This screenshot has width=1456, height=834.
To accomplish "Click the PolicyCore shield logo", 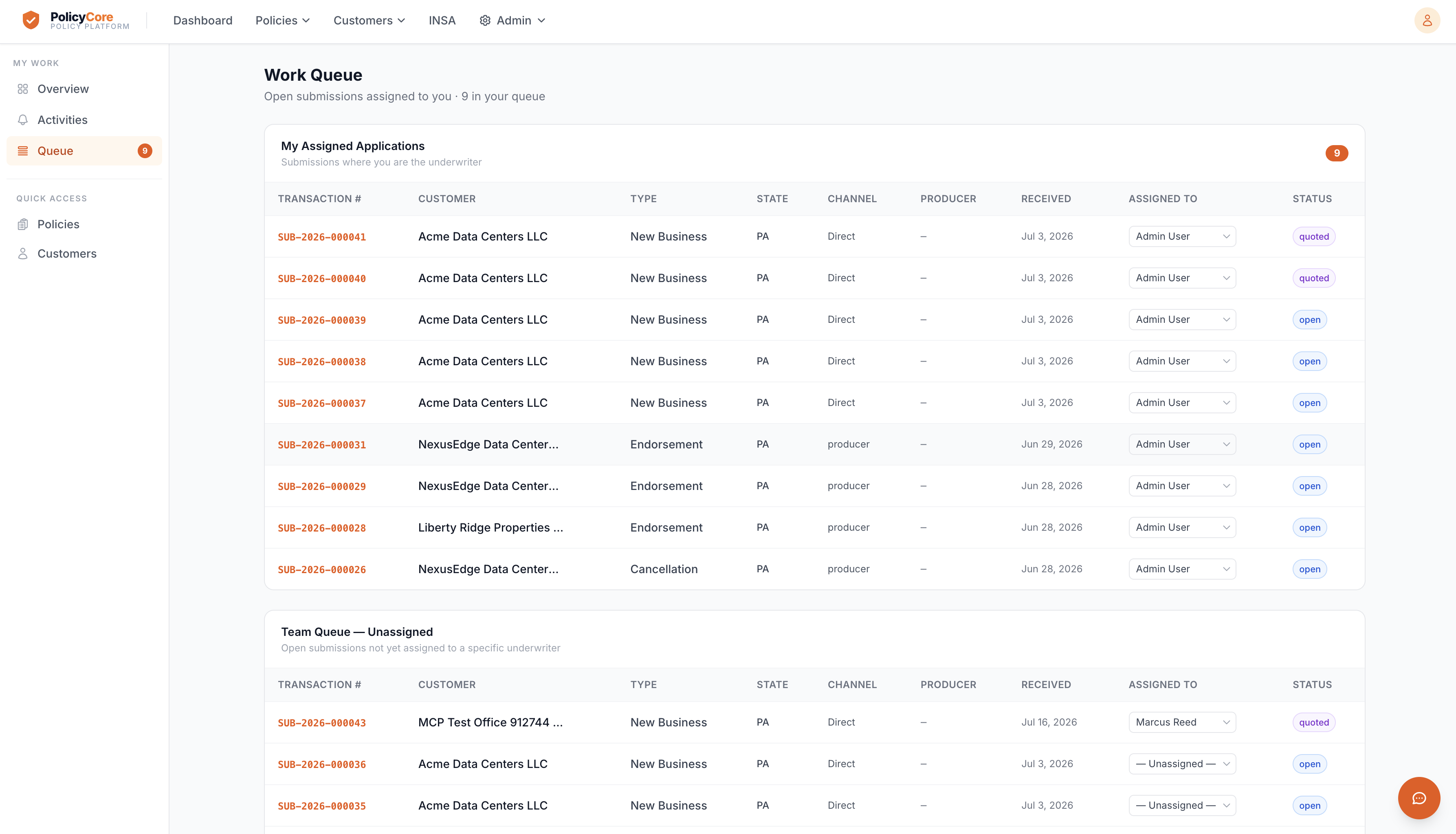I will pyautogui.click(x=31, y=20).
